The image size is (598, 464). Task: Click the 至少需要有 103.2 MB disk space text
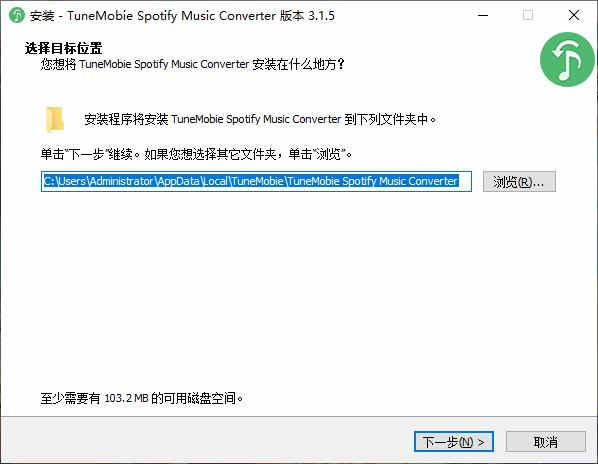click(x=141, y=398)
